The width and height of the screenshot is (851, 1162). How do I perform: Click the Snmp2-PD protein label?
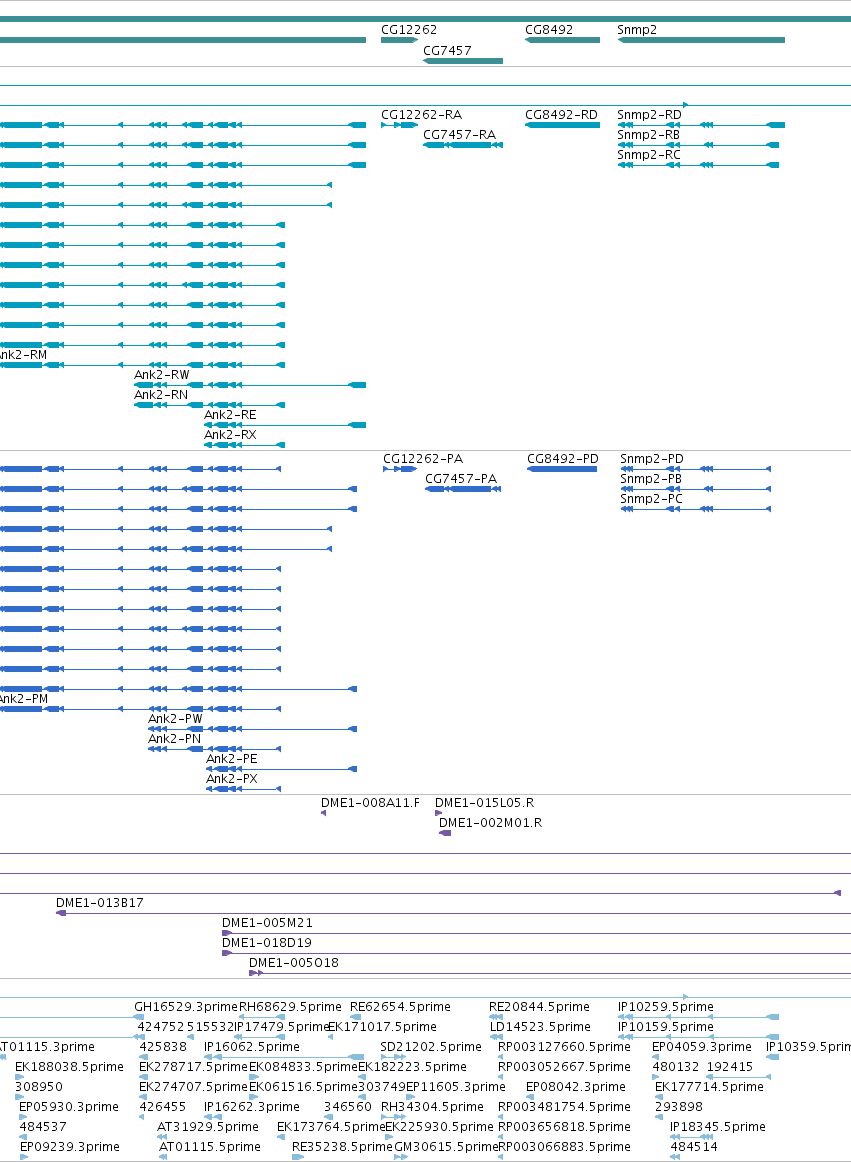[x=652, y=459]
